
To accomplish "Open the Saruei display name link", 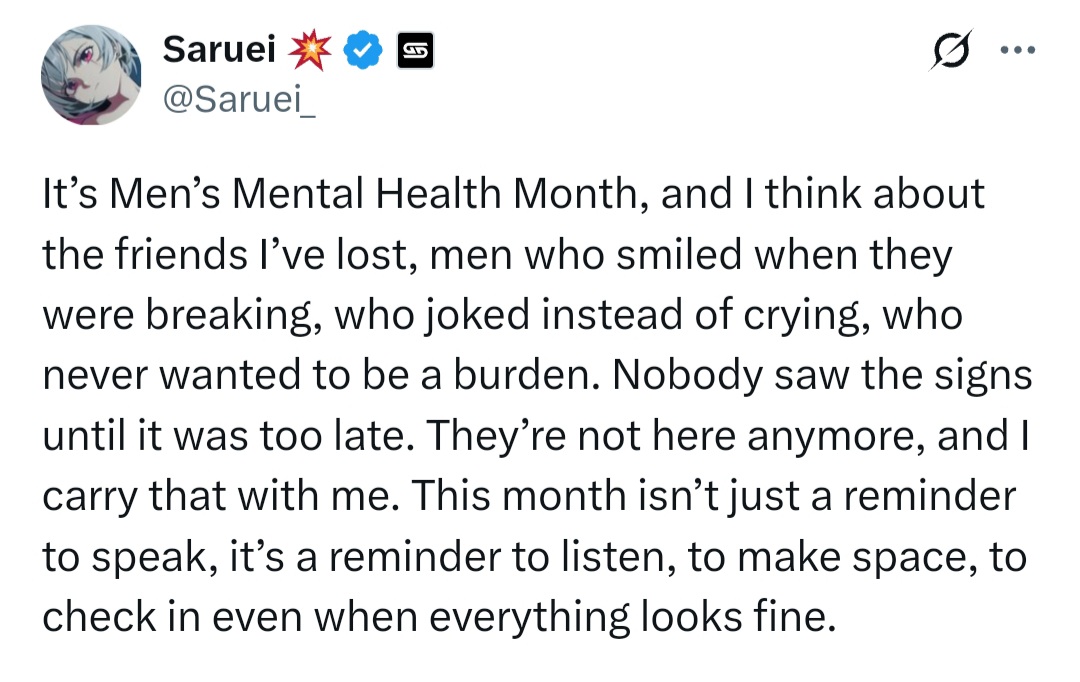I will pyautogui.click(x=219, y=50).
